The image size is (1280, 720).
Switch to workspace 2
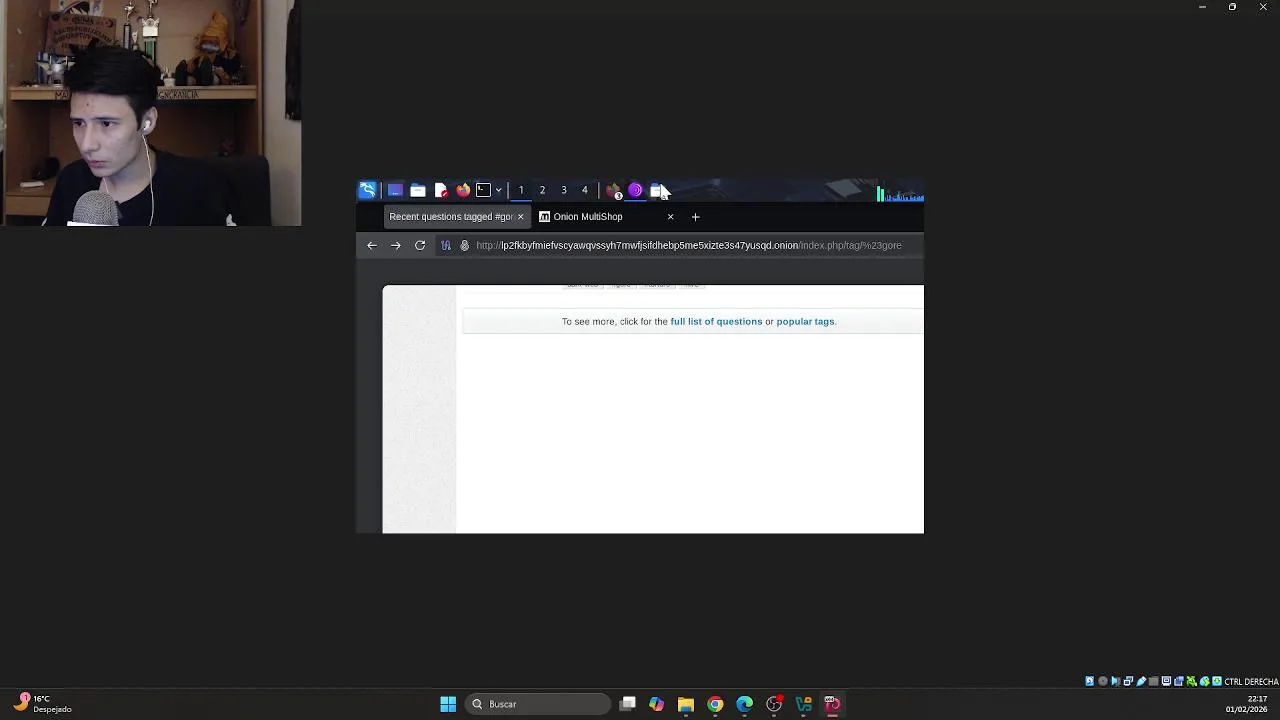542,190
